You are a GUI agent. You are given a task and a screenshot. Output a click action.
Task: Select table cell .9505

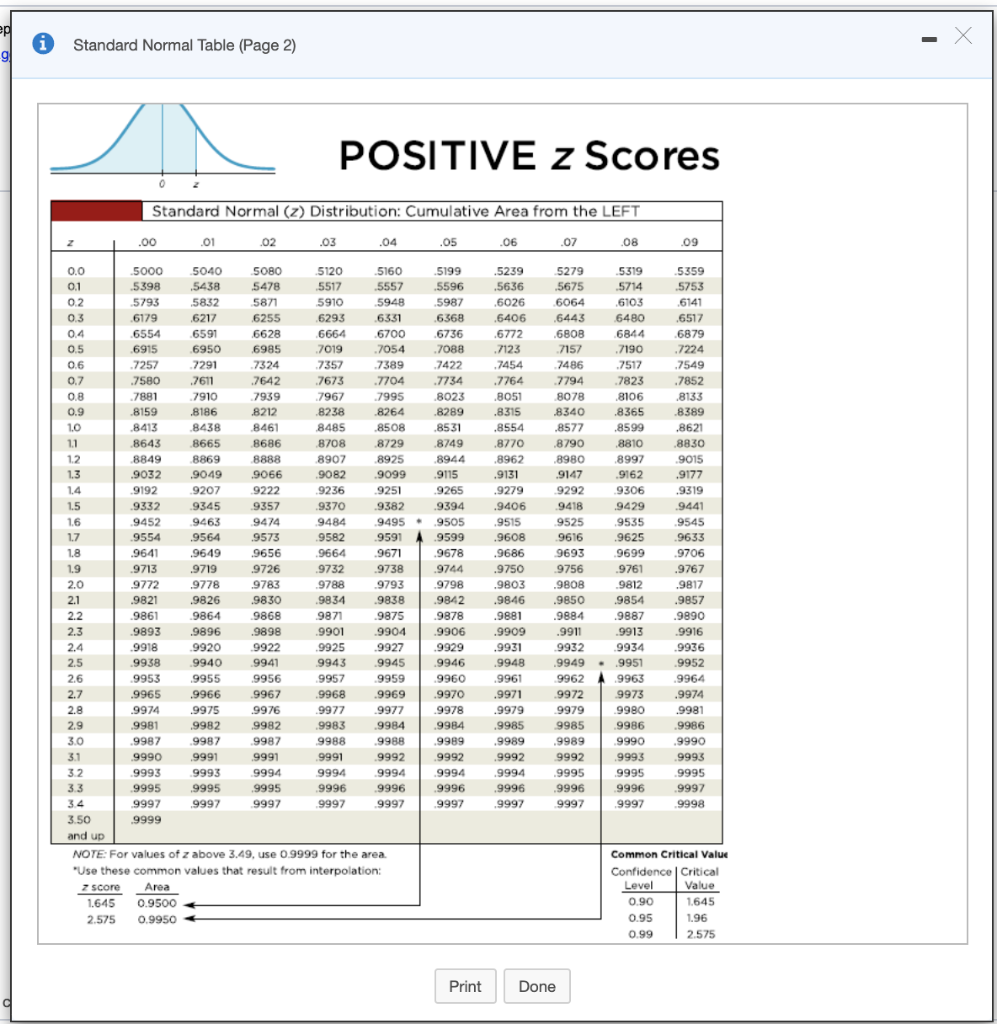coord(449,522)
